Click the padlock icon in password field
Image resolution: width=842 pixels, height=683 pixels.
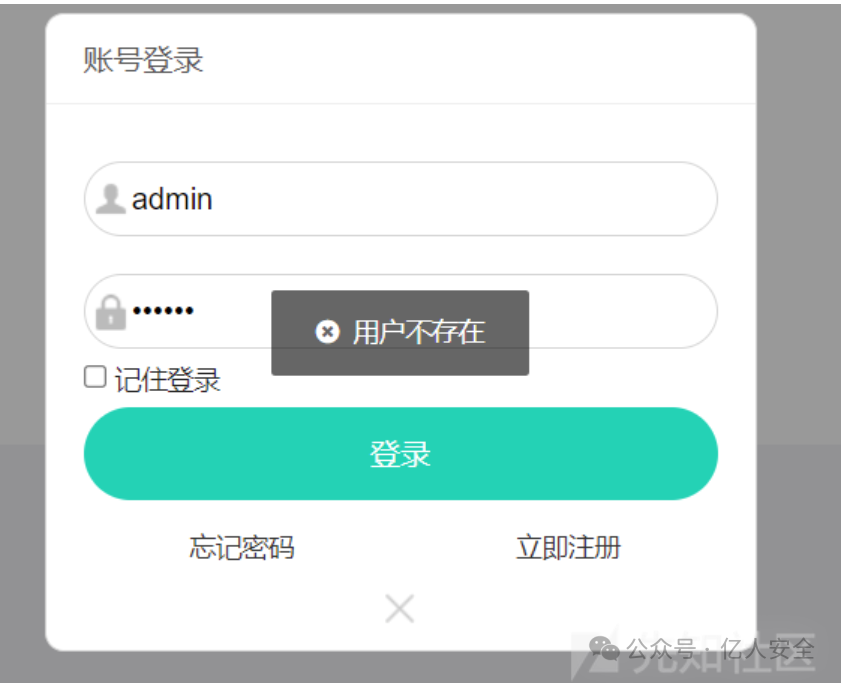click(x=111, y=312)
